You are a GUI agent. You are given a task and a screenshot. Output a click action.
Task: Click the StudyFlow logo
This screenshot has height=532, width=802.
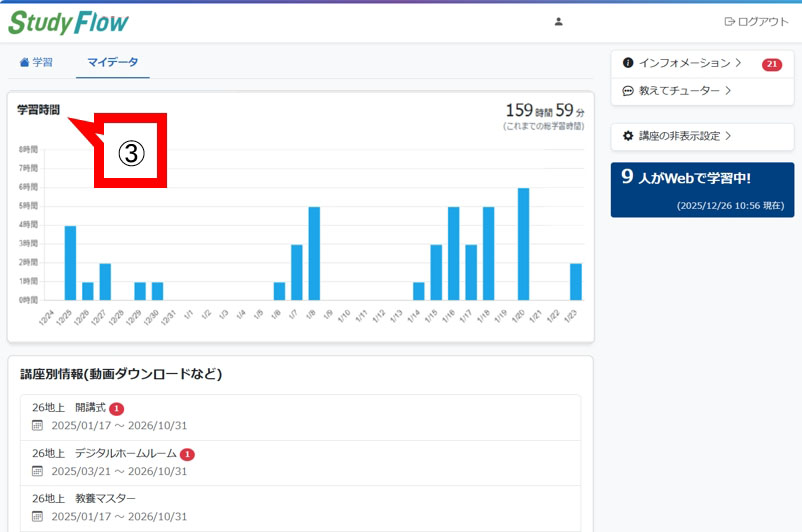coord(68,22)
